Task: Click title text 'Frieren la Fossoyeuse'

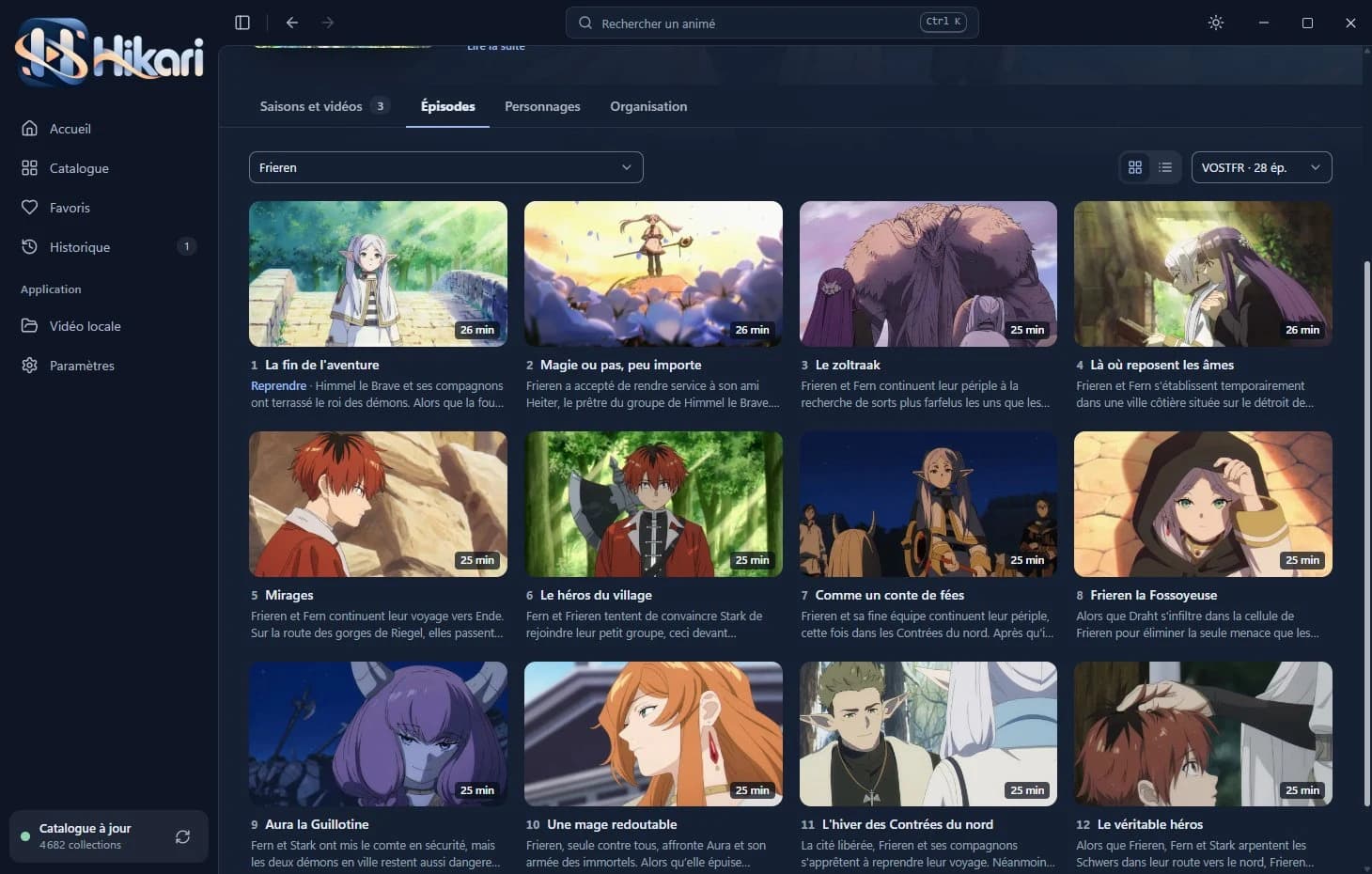Action: [x=1154, y=595]
